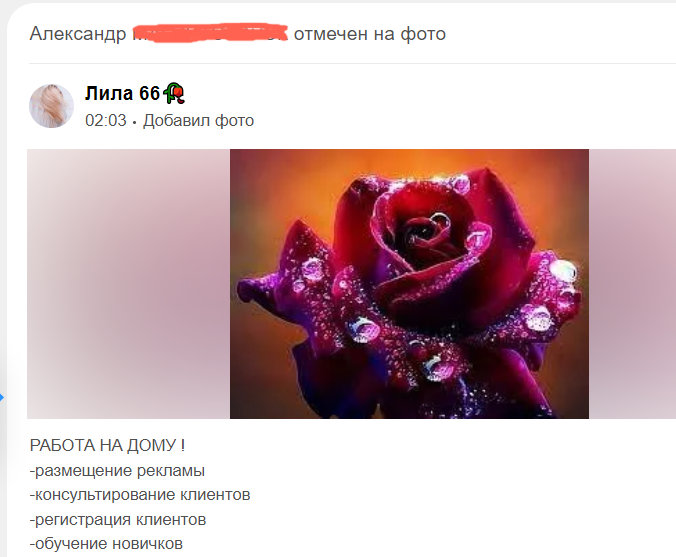
Task: Click the rose emoji beside Лила 66
Action: pyautogui.click(x=174, y=93)
